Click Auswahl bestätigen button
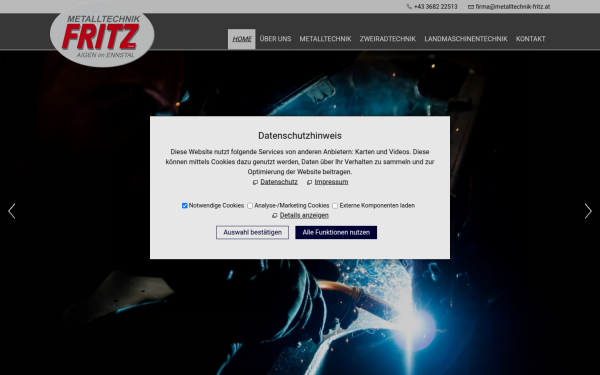The image size is (600, 375). point(252,233)
